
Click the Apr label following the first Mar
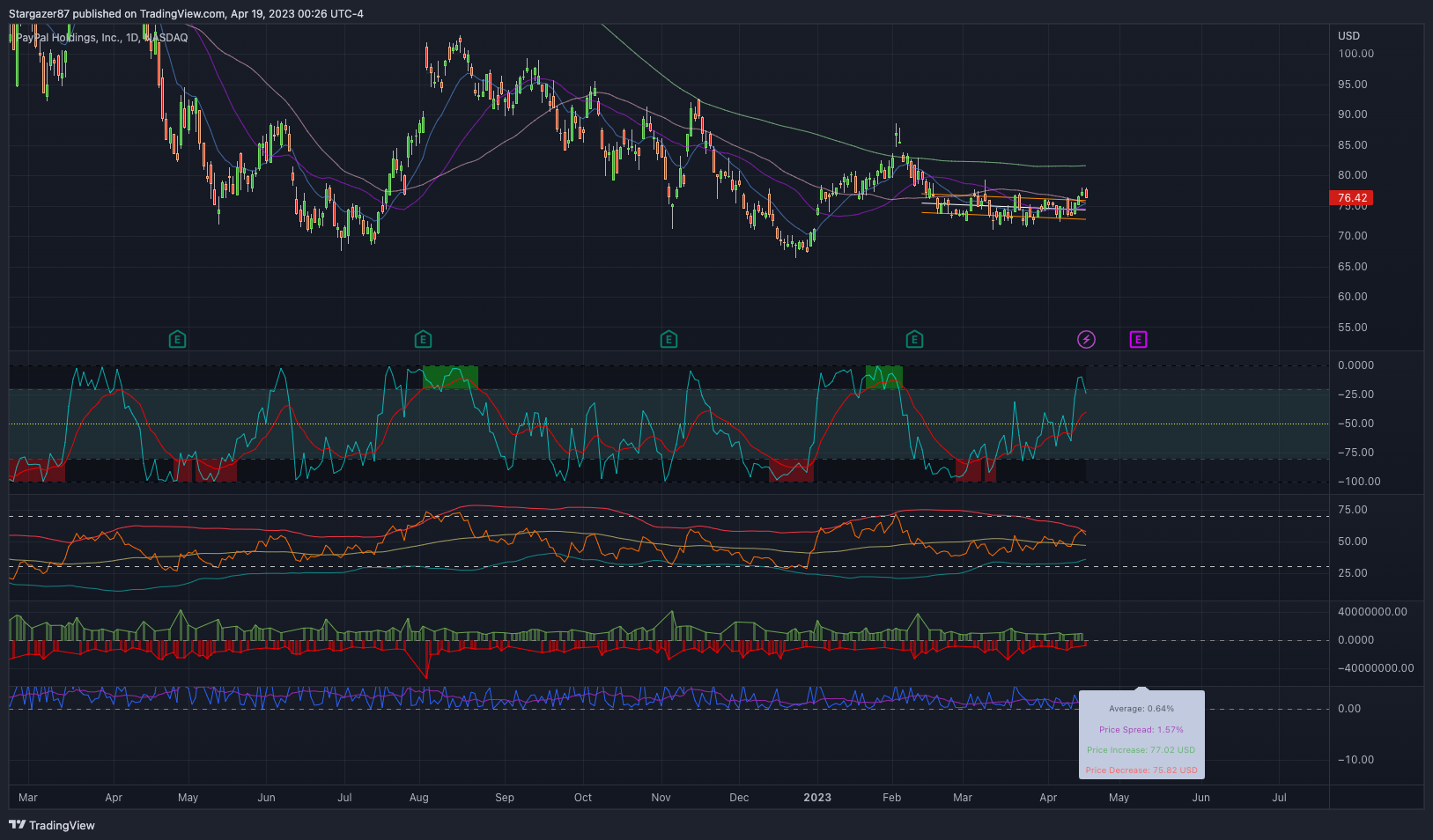[114, 798]
